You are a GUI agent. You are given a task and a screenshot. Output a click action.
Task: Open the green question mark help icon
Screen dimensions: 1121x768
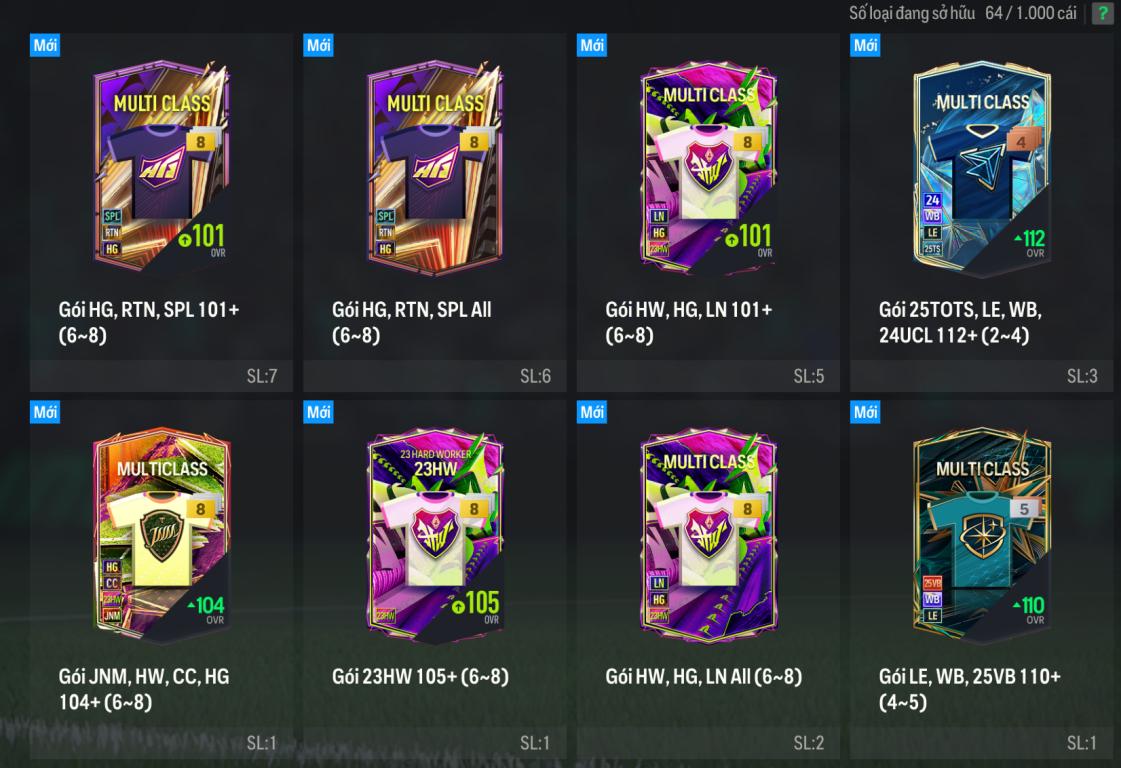click(x=1102, y=14)
